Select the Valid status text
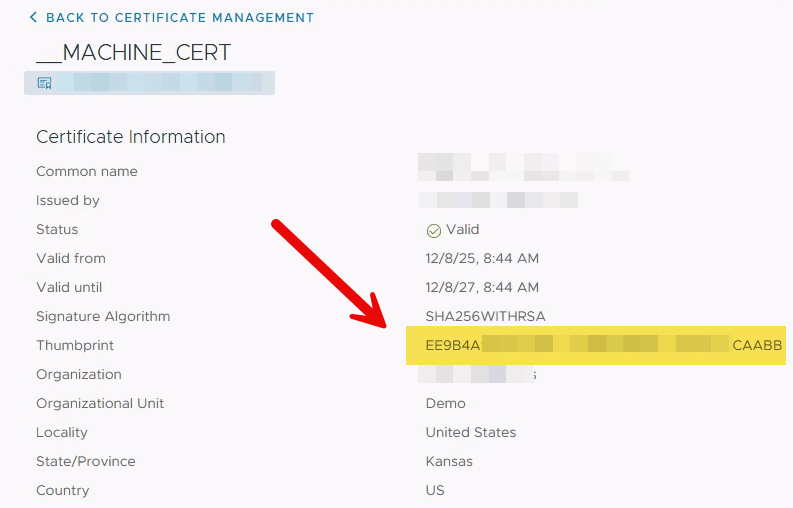793x508 pixels. 463,230
